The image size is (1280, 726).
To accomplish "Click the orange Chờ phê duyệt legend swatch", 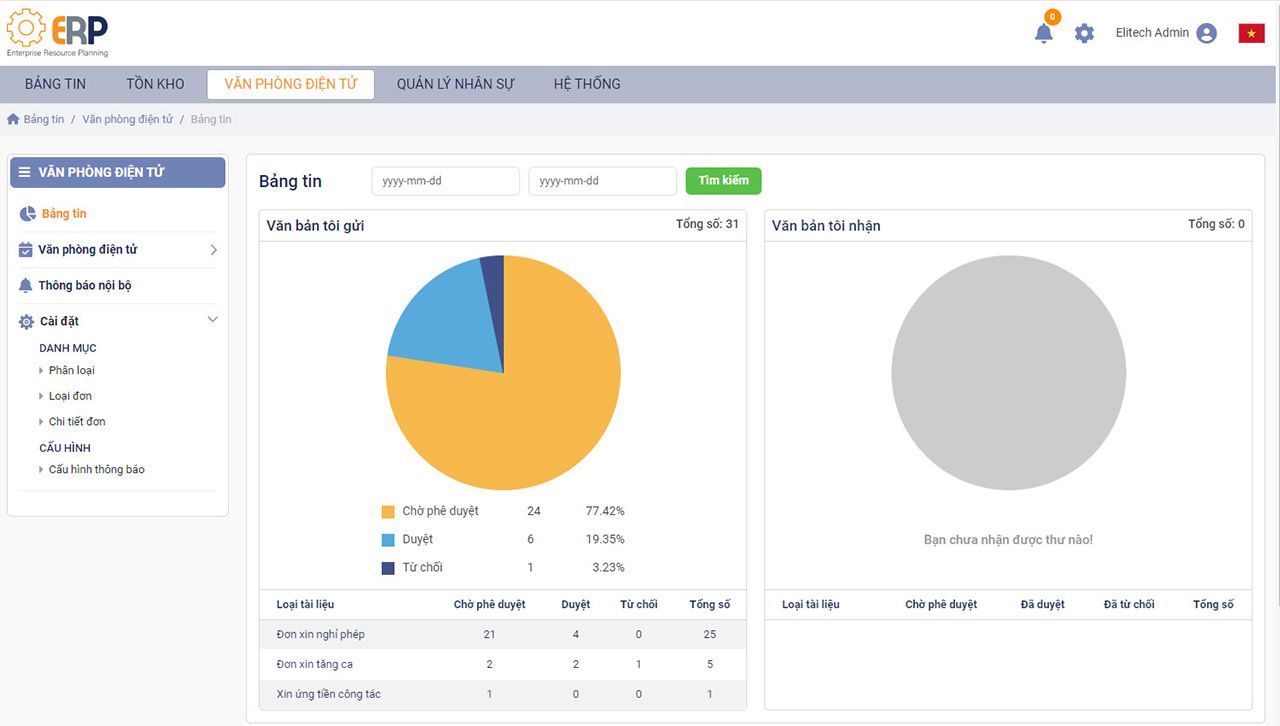I will [x=388, y=512].
